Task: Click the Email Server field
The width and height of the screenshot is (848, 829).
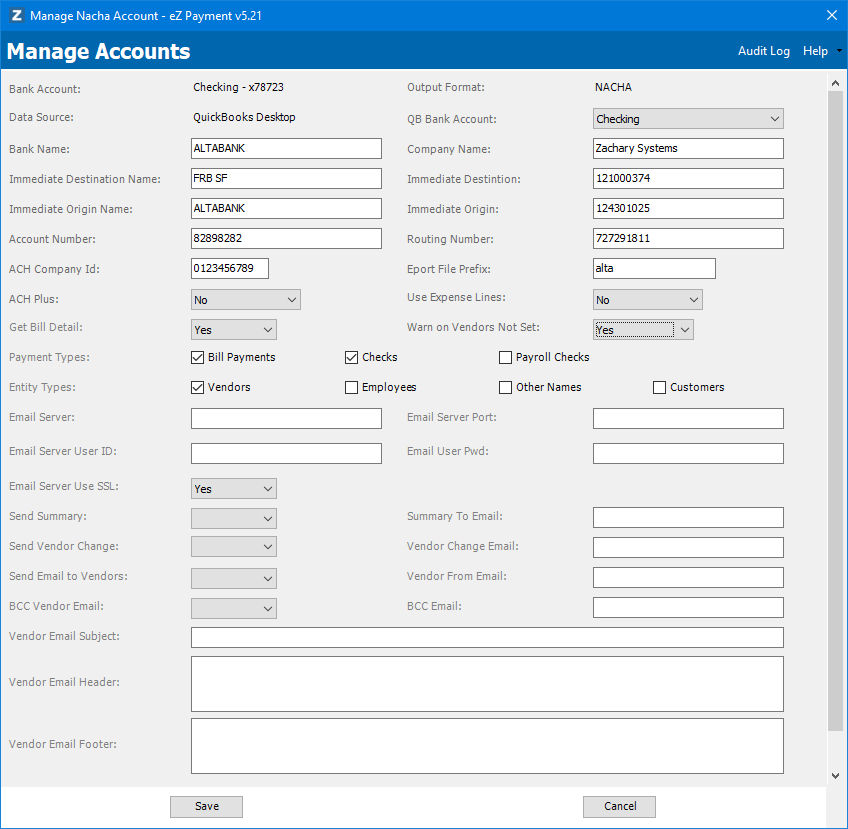Action: point(286,419)
